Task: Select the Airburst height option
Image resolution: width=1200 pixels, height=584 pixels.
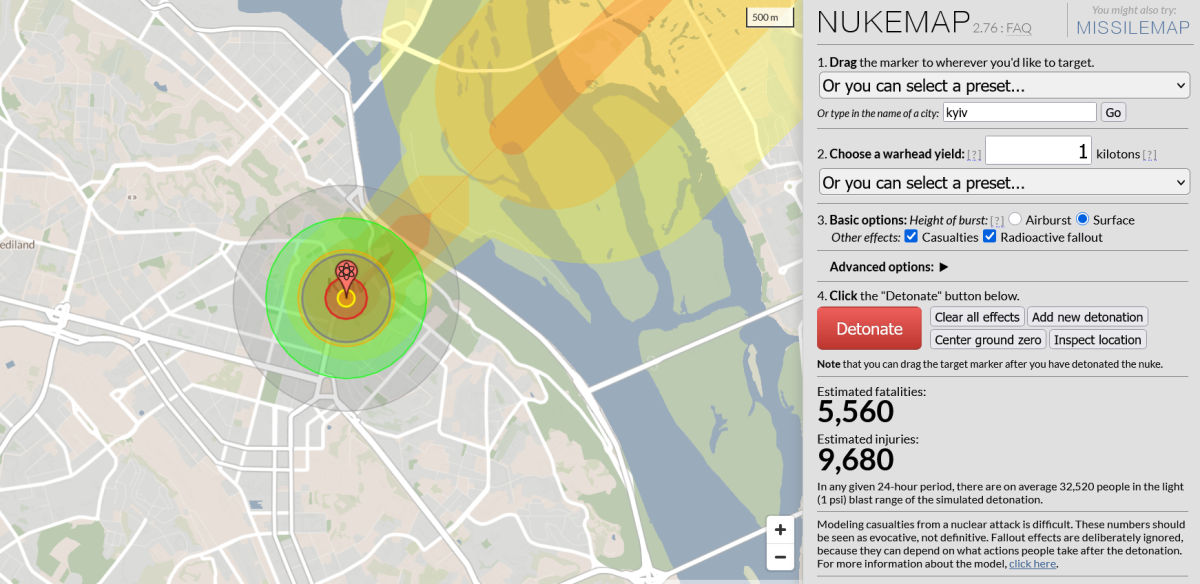Action: click(x=1015, y=219)
